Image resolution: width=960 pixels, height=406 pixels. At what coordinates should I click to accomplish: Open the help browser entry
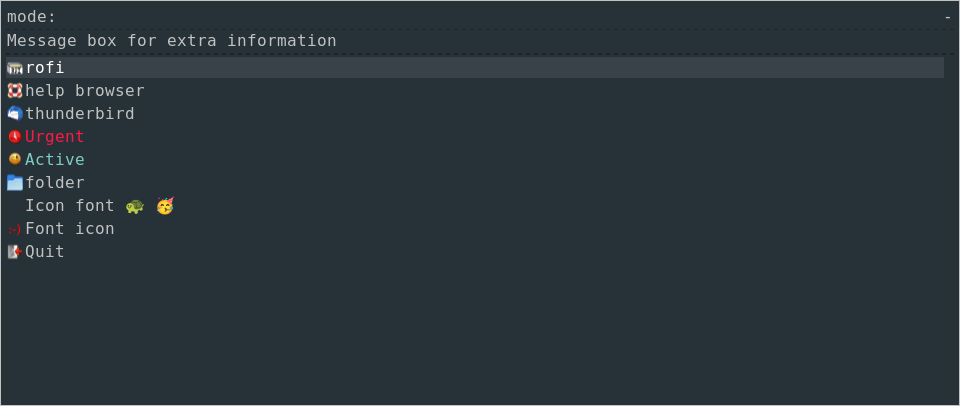85,91
